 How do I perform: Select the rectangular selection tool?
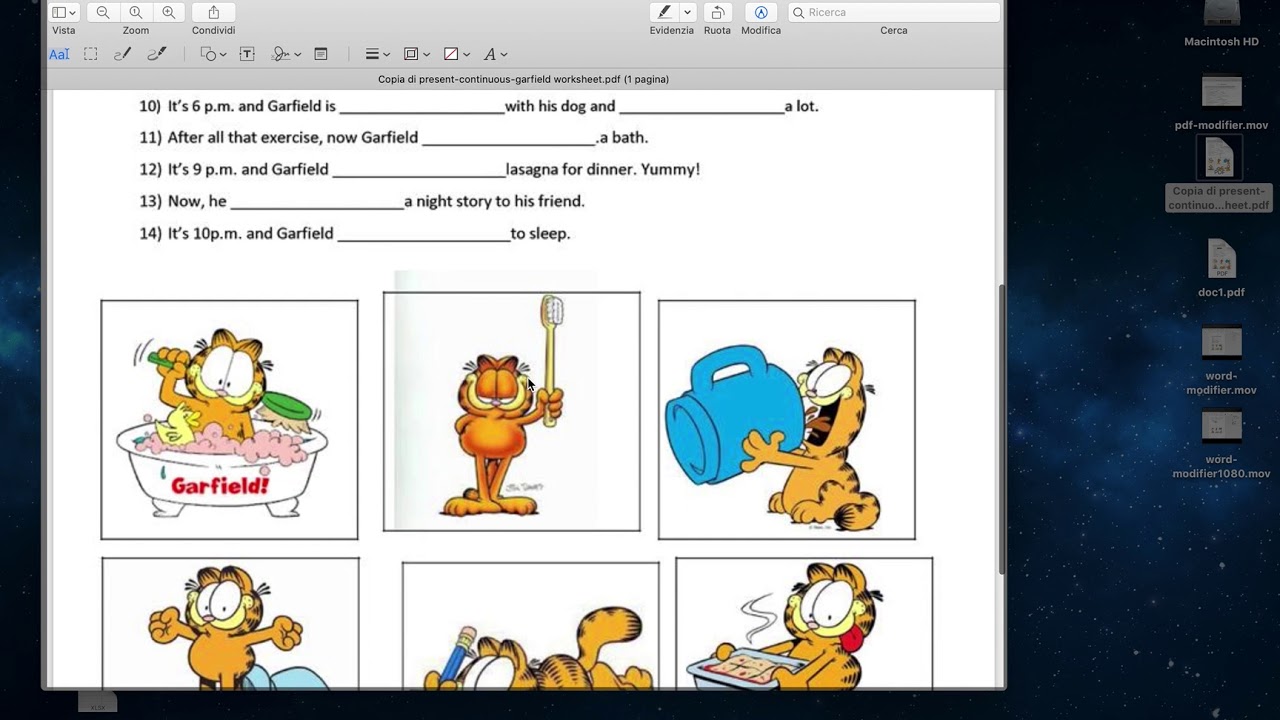(90, 54)
